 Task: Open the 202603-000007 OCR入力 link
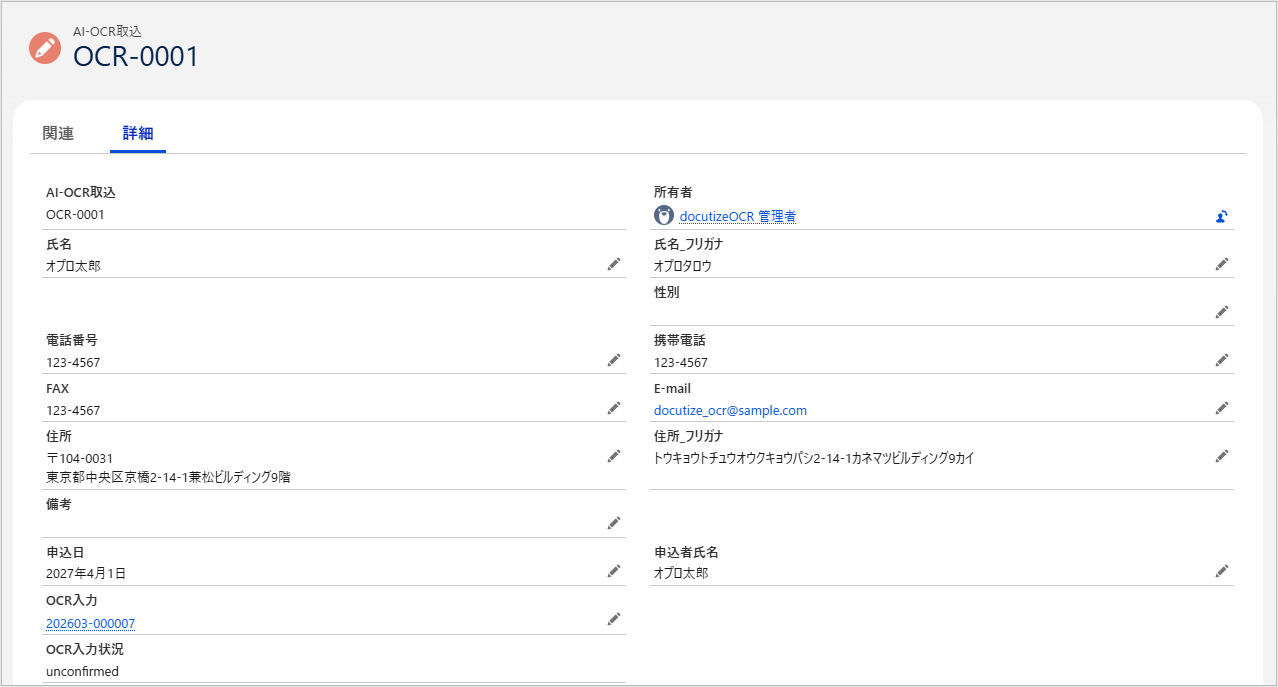coord(90,624)
